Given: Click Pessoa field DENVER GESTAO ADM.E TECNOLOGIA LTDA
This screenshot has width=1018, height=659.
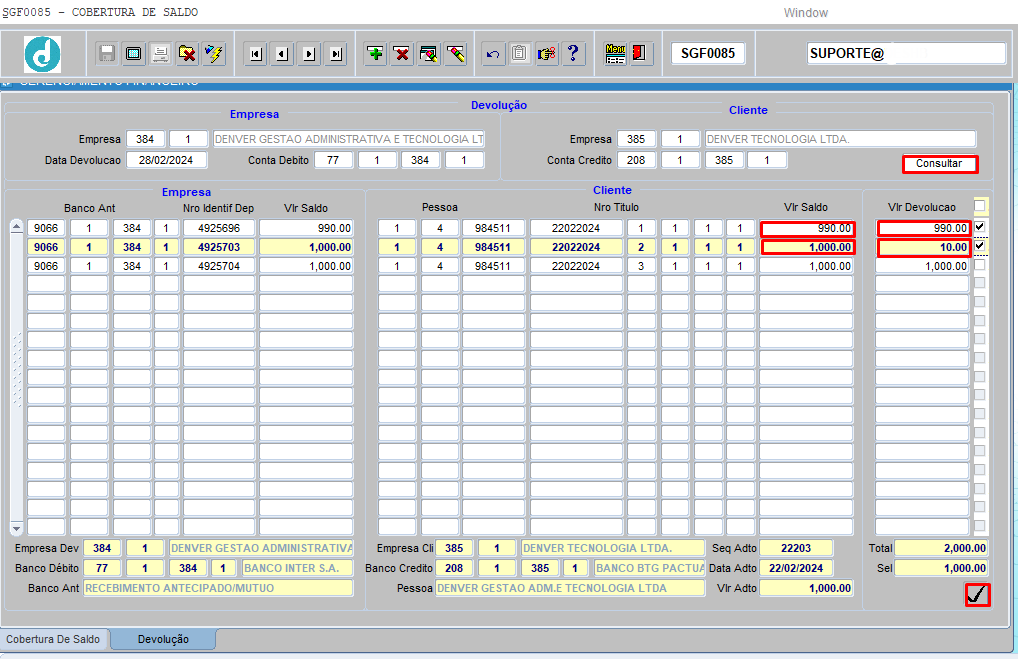Looking at the screenshot, I should (570, 588).
